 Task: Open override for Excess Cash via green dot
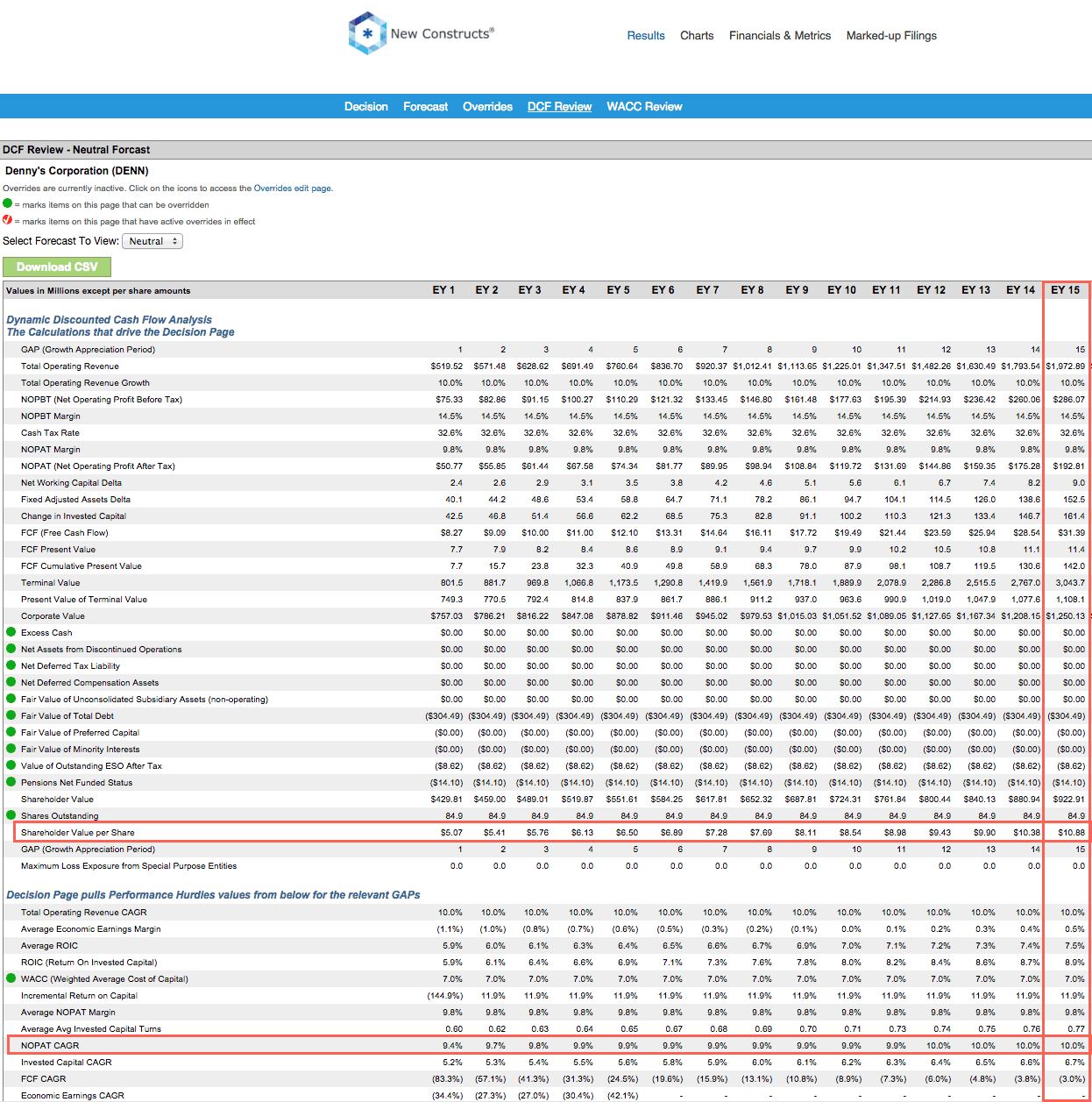coord(11,632)
